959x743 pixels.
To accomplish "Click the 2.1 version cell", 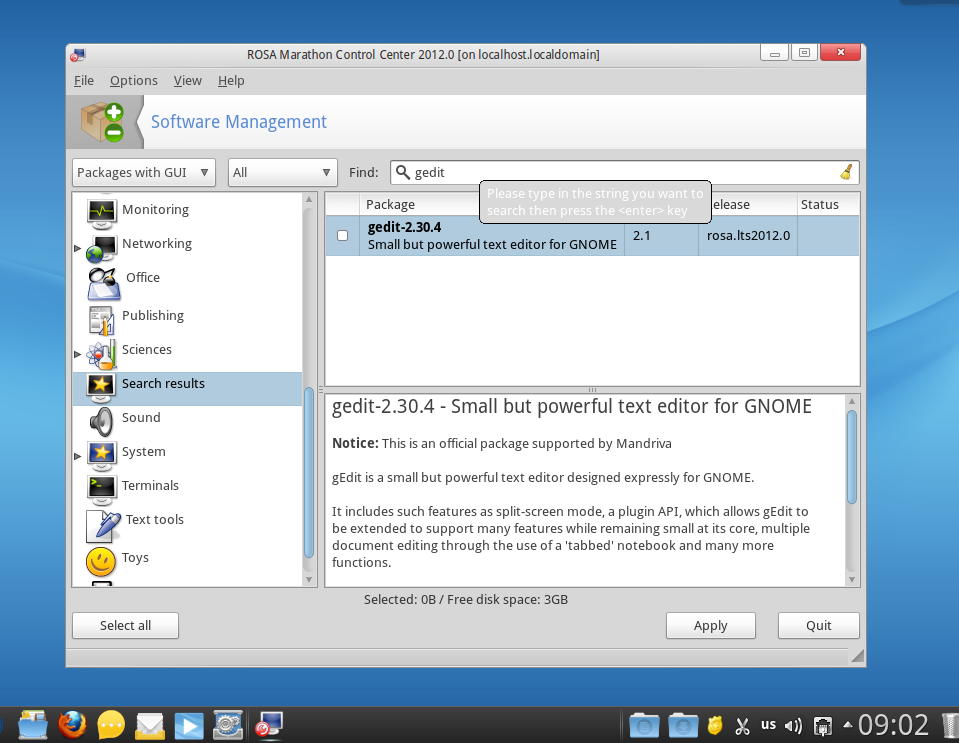I will (662, 235).
